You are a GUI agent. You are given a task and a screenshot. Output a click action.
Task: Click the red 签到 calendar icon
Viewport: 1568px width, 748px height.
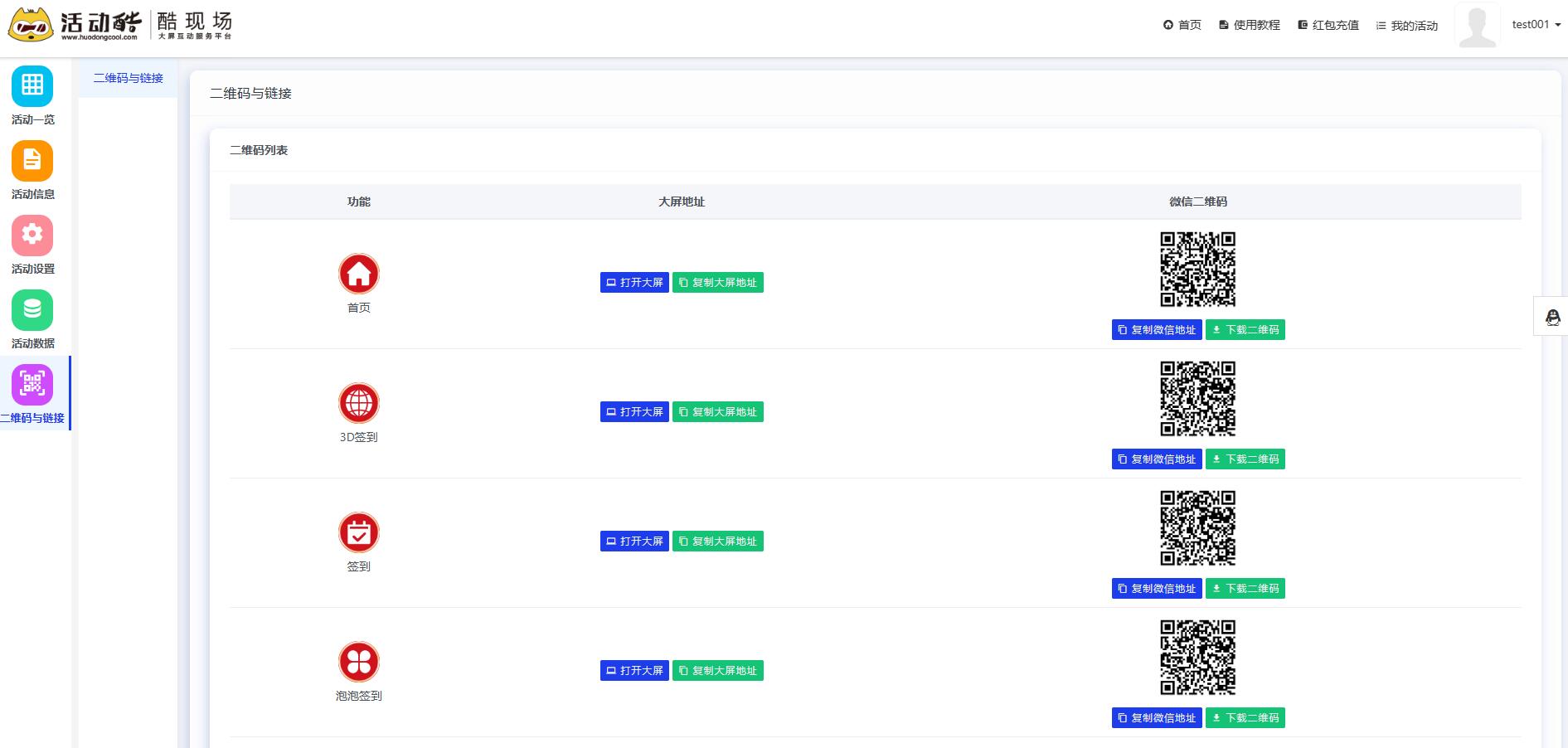click(x=359, y=532)
